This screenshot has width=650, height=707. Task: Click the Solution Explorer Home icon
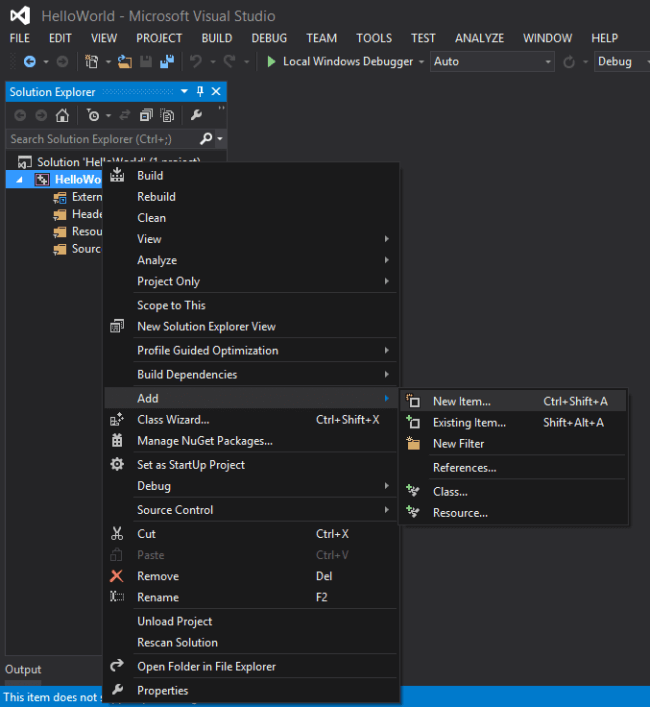tap(62, 116)
